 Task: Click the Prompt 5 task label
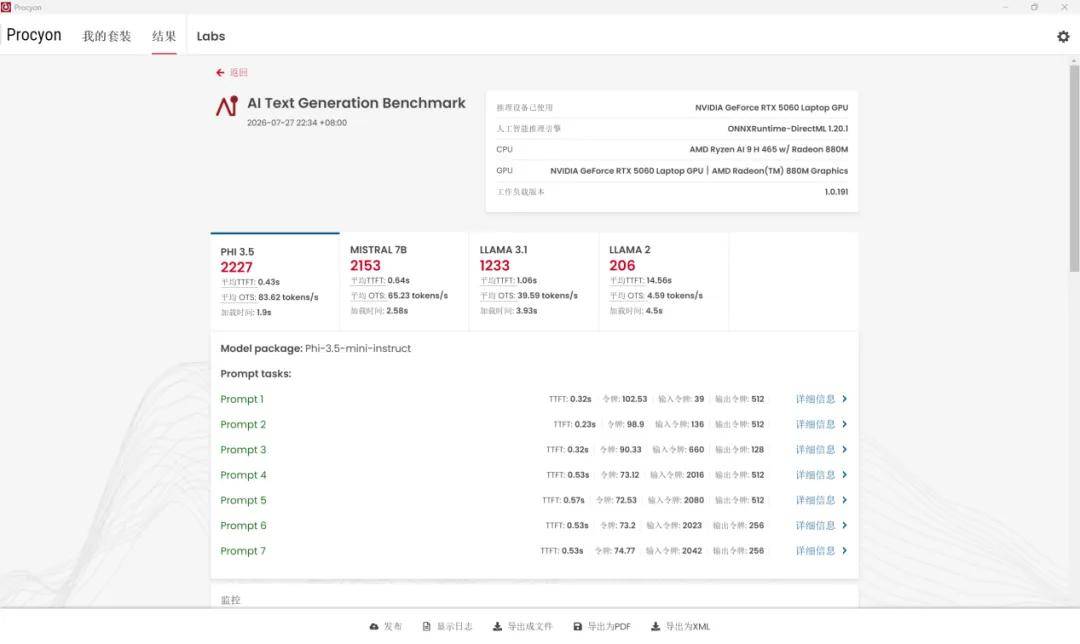click(x=243, y=500)
